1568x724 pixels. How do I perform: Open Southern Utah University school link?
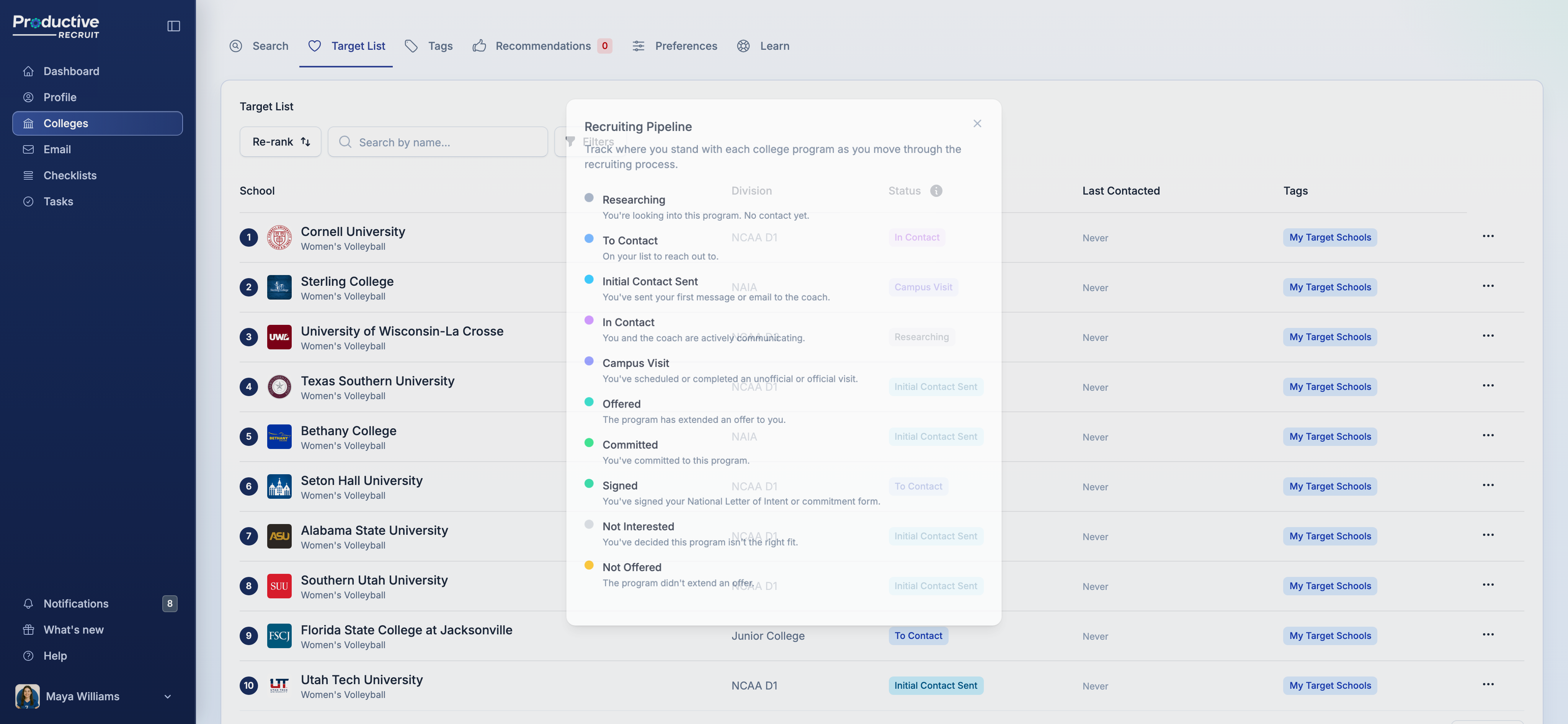pos(374,580)
